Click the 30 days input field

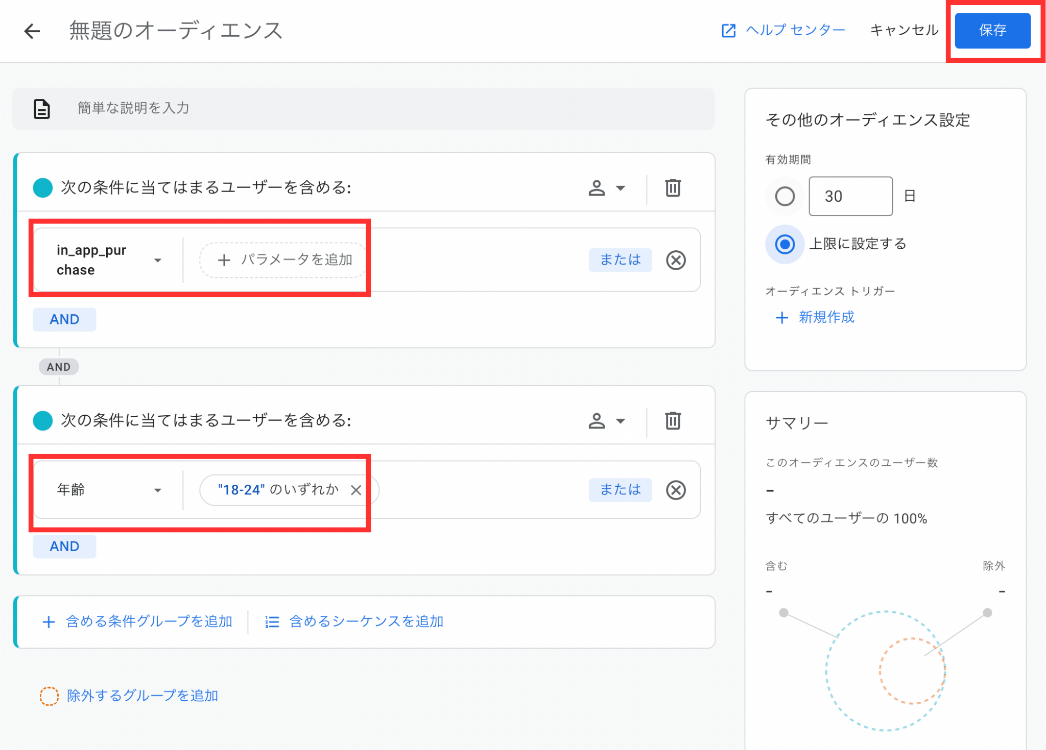click(x=851, y=196)
